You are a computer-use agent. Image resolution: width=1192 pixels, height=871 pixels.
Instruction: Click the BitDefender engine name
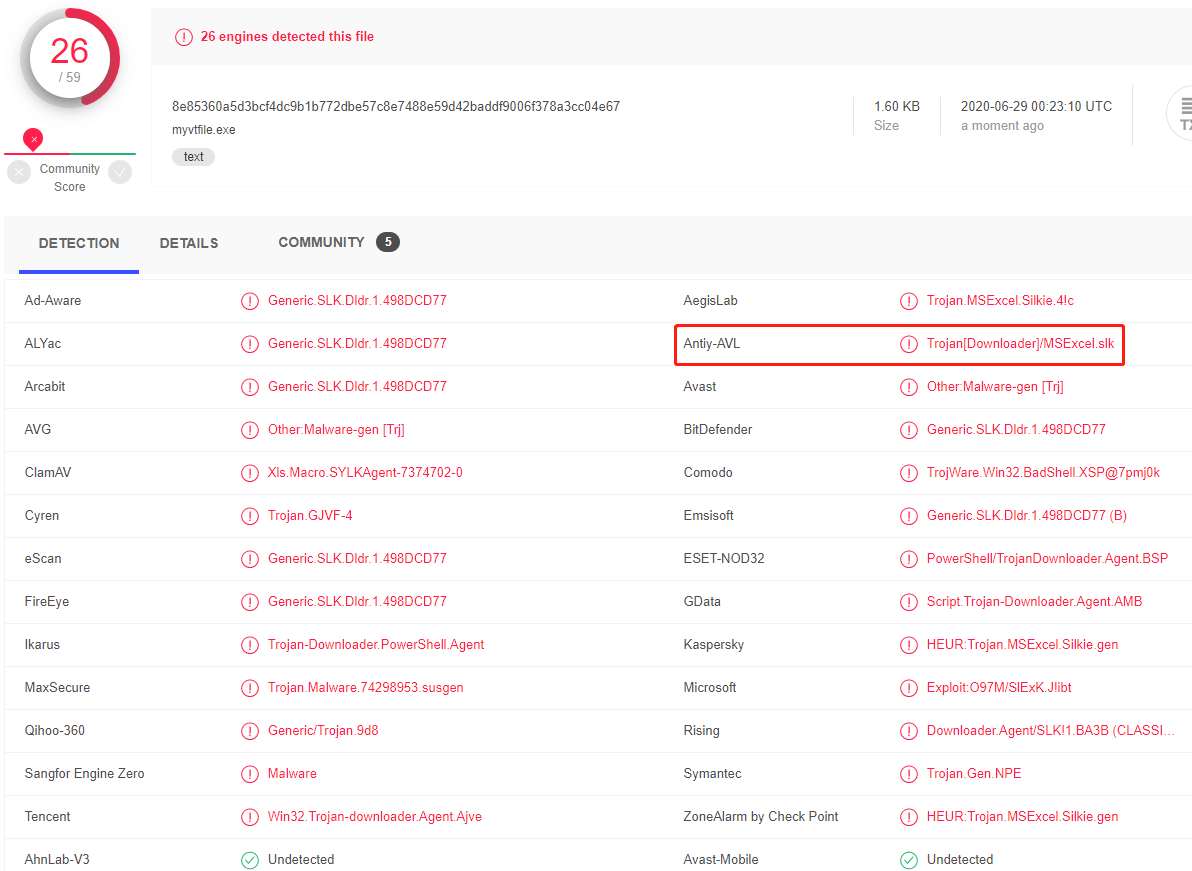tap(718, 430)
